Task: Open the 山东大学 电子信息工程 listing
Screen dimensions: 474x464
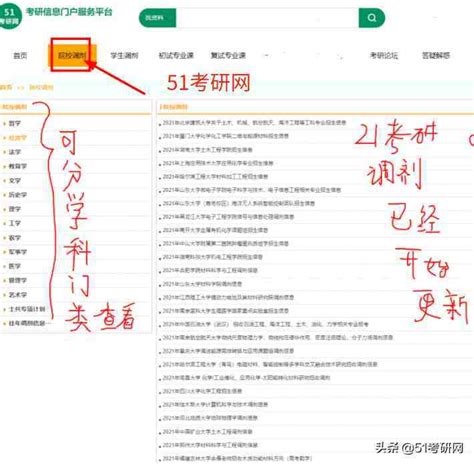Action: (252, 190)
